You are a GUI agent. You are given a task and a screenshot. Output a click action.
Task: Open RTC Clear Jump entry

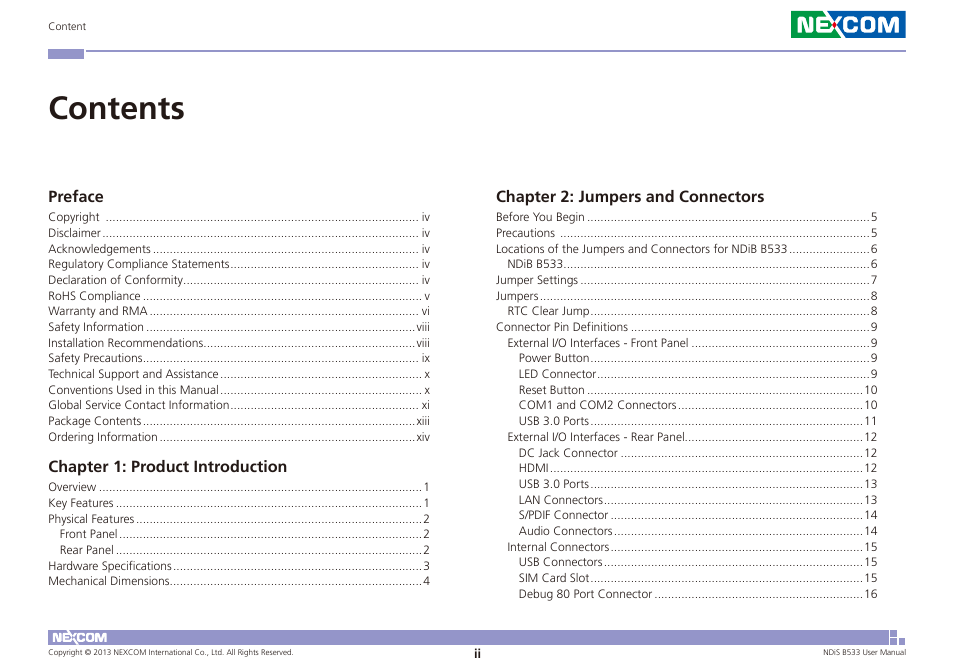692,311
